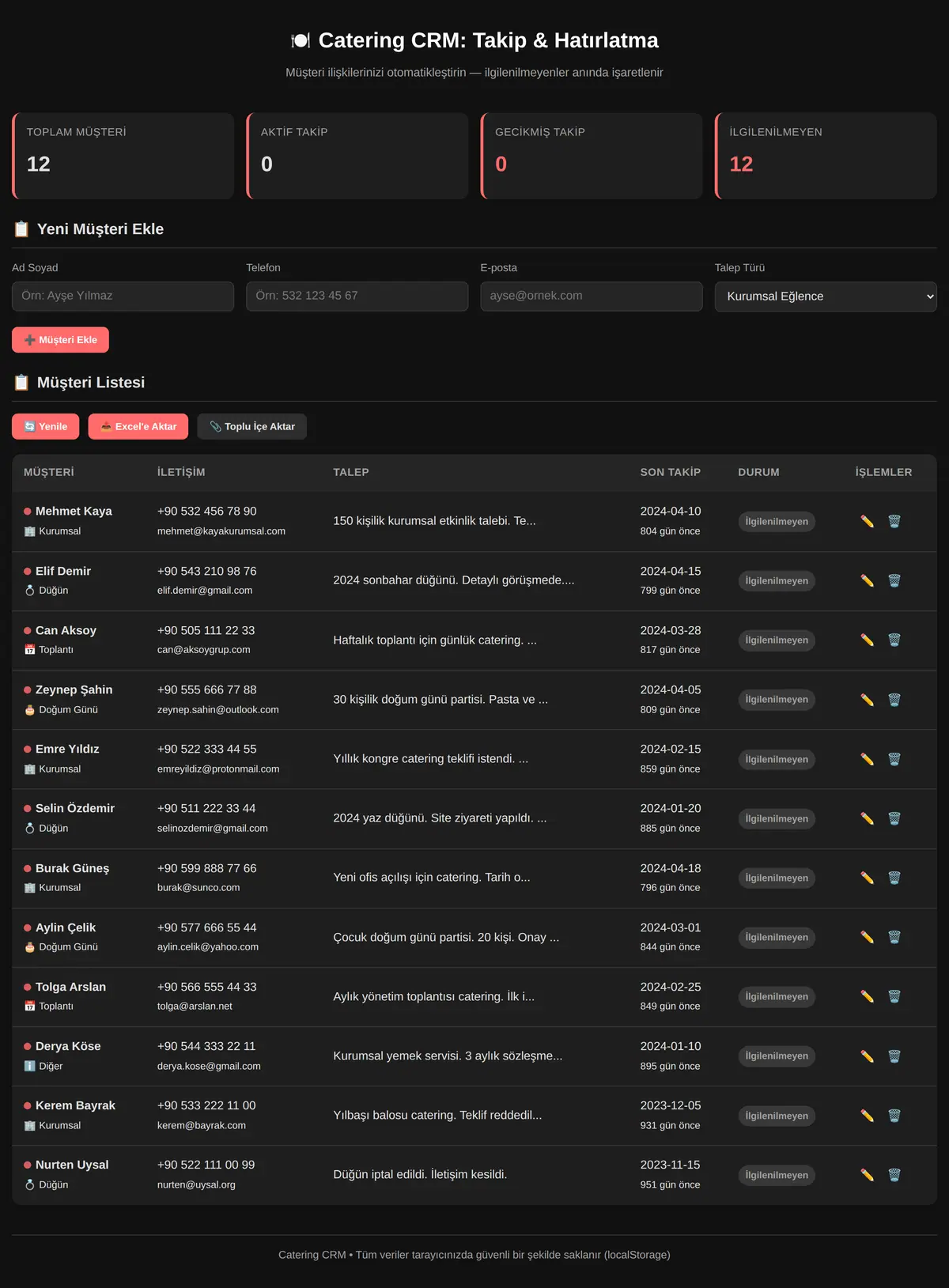This screenshot has width=949, height=1288.
Task: Delete Kerem Bayrak with trash icon
Action: tap(894, 1116)
